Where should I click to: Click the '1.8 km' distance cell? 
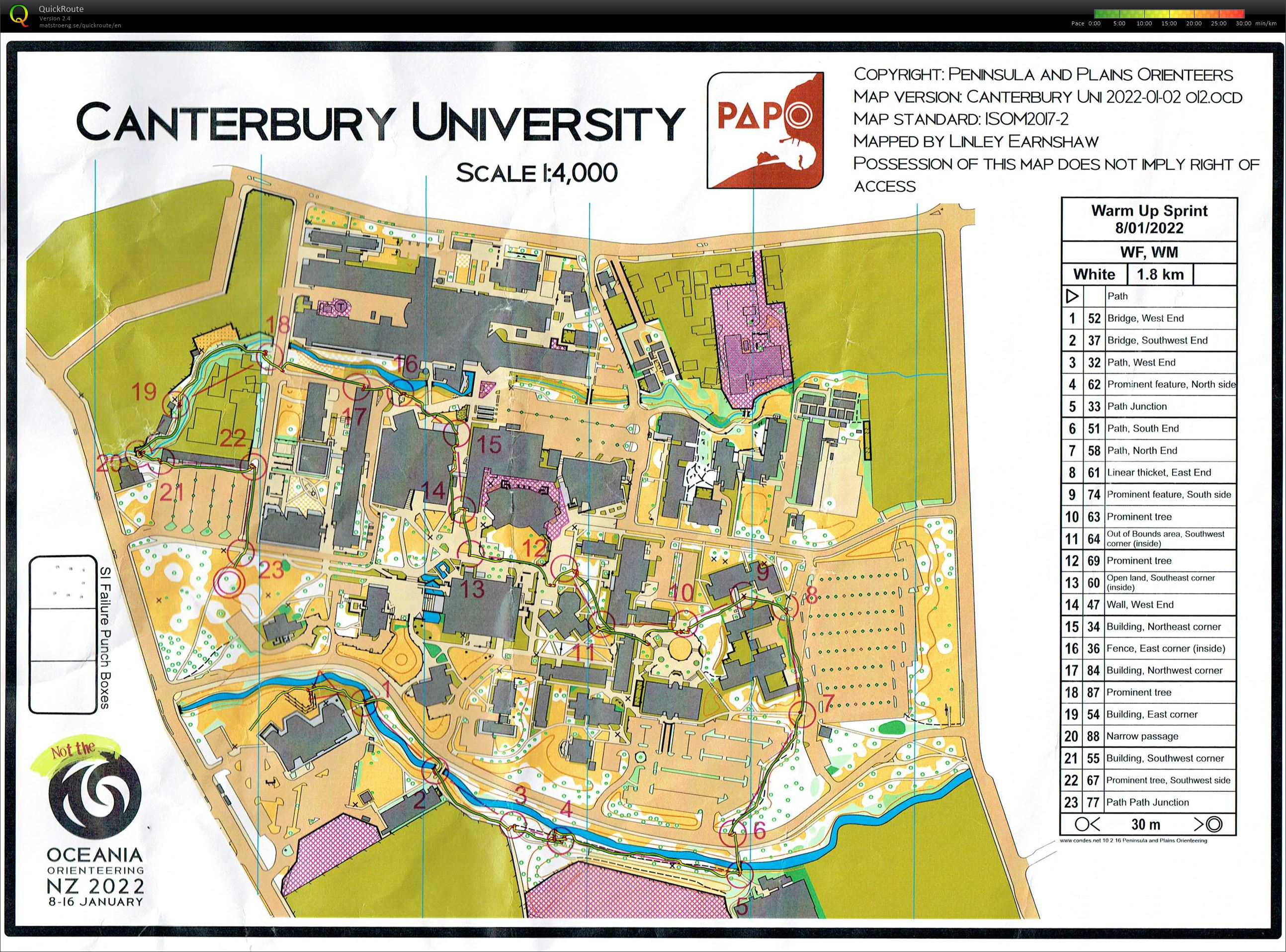1160,274
